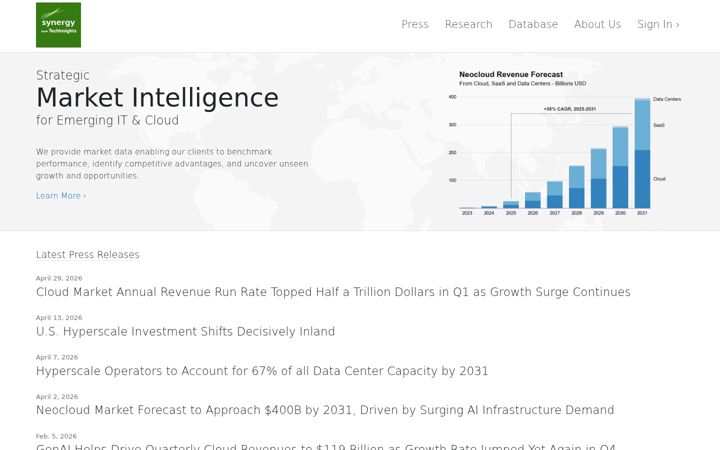
Task: Open the Database menu item
Action: tap(533, 24)
